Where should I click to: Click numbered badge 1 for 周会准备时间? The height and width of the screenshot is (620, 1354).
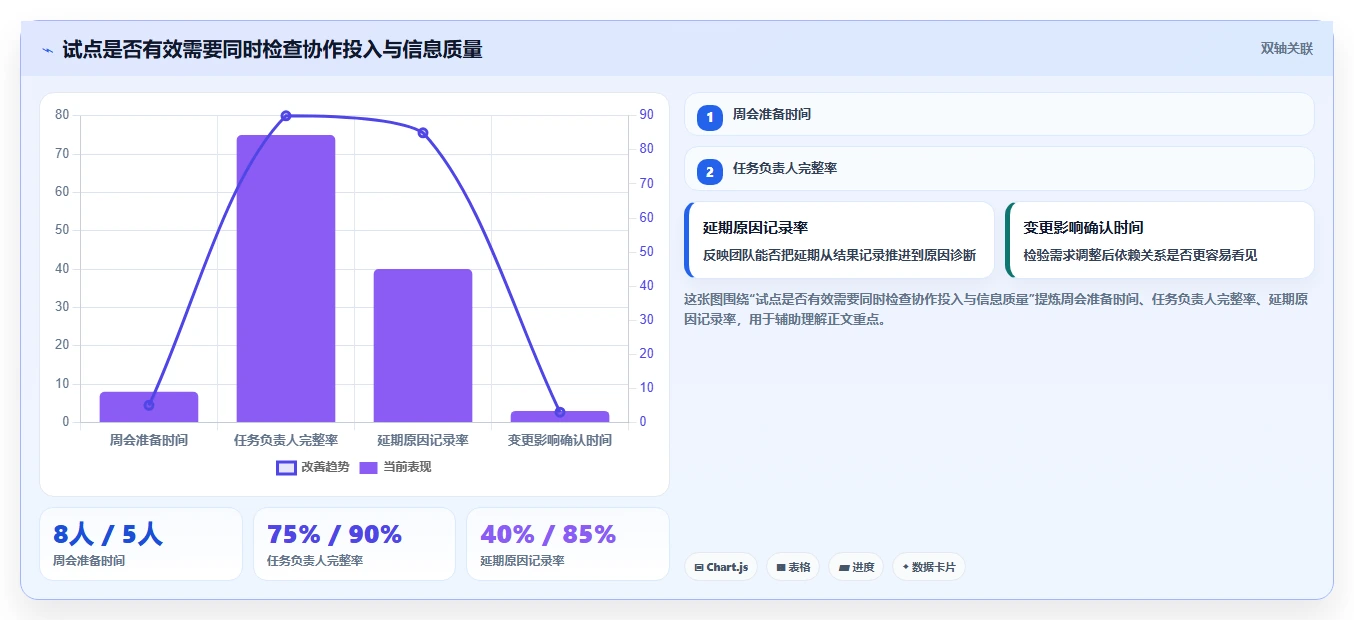click(710, 117)
